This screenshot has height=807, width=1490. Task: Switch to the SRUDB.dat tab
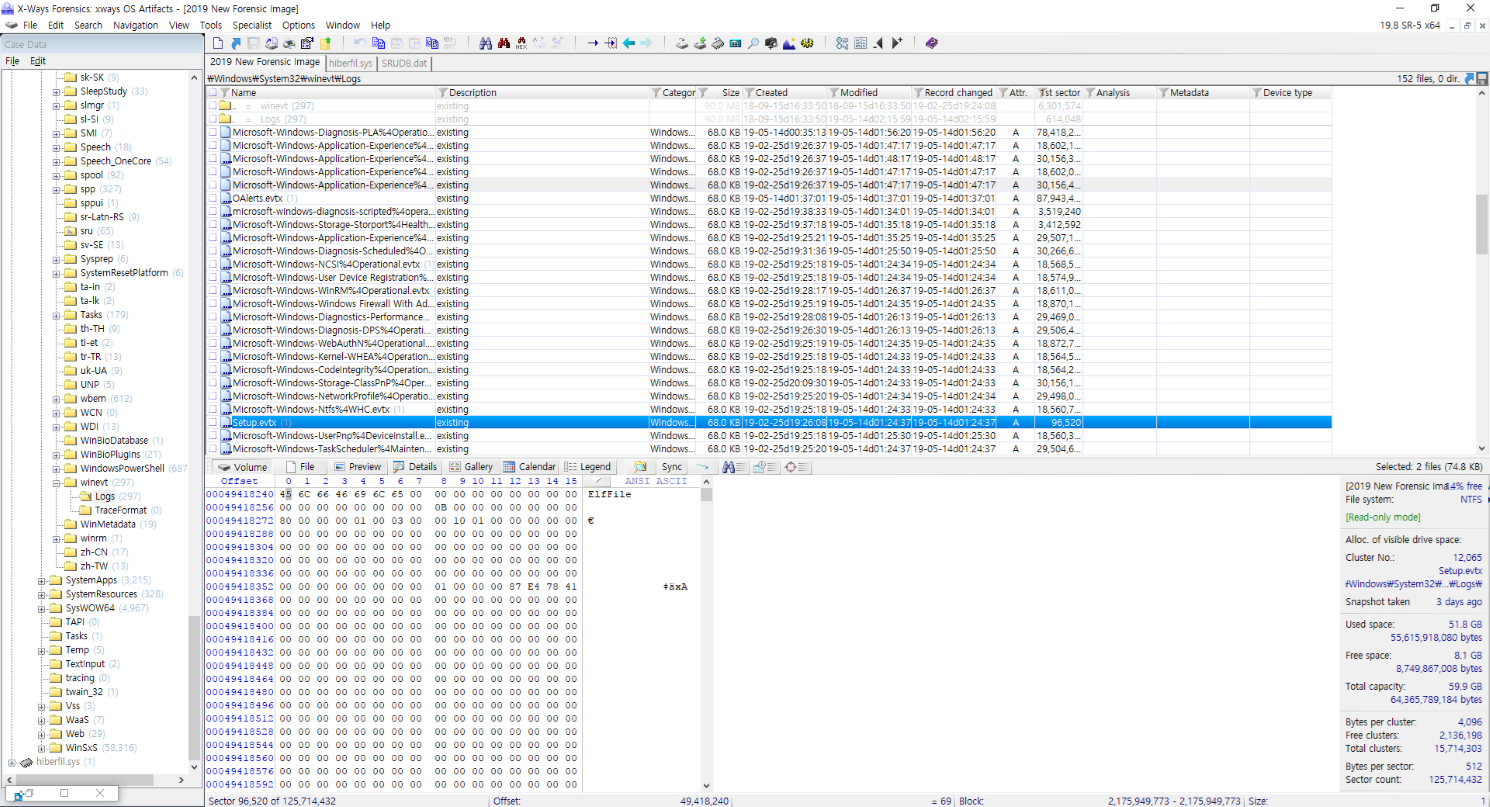(x=405, y=62)
